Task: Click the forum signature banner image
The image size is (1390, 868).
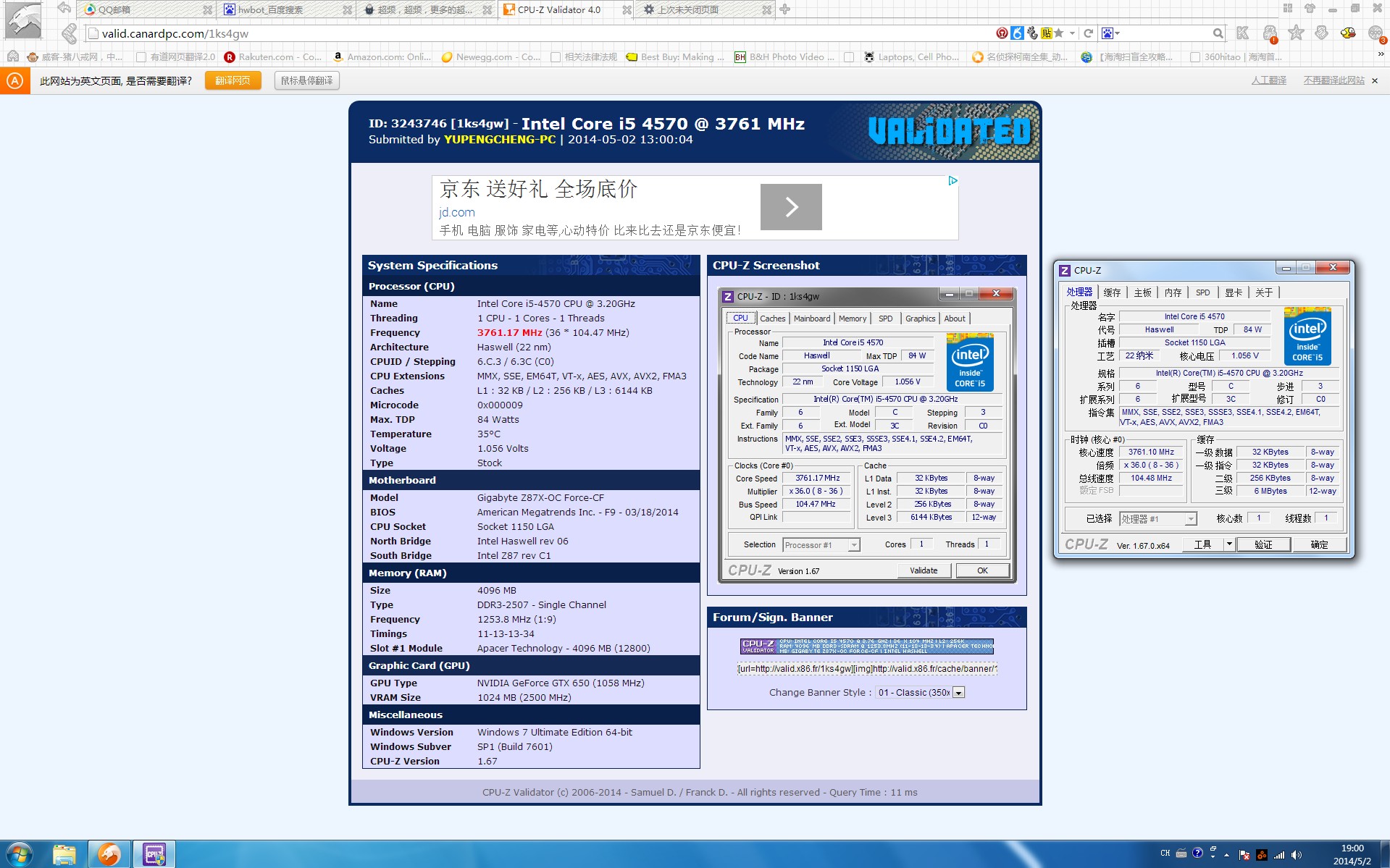Action: coord(866,646)
